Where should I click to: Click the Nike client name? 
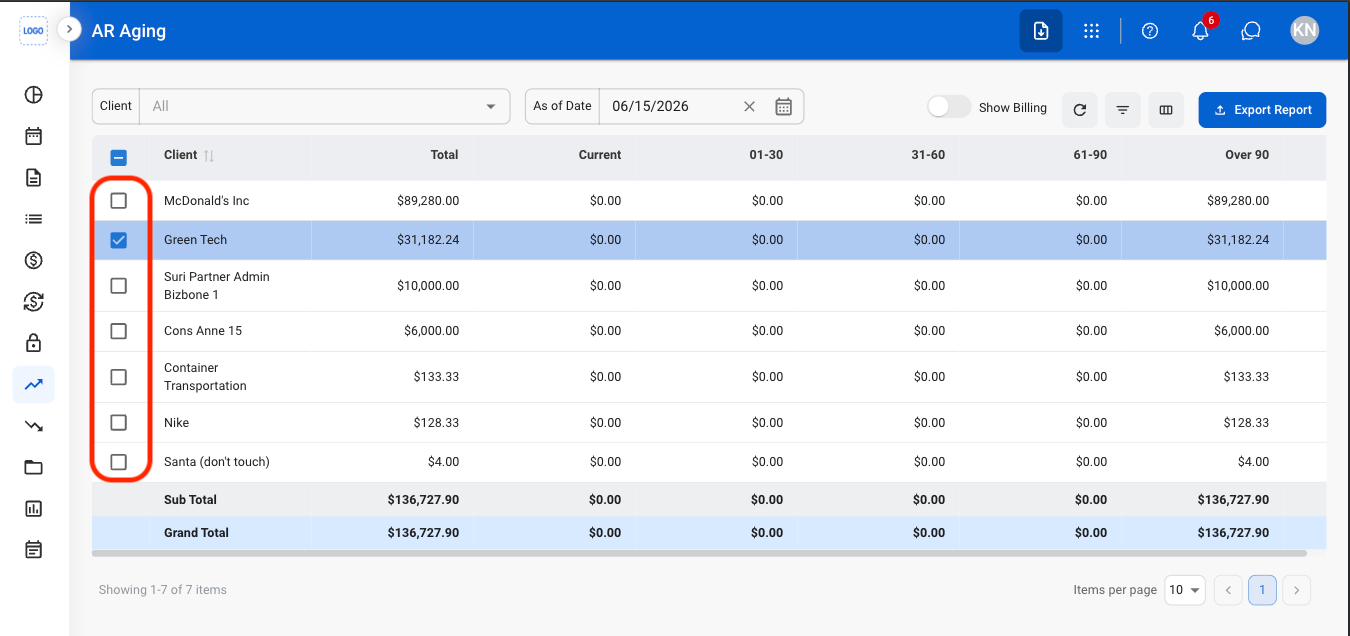(177, 423)
